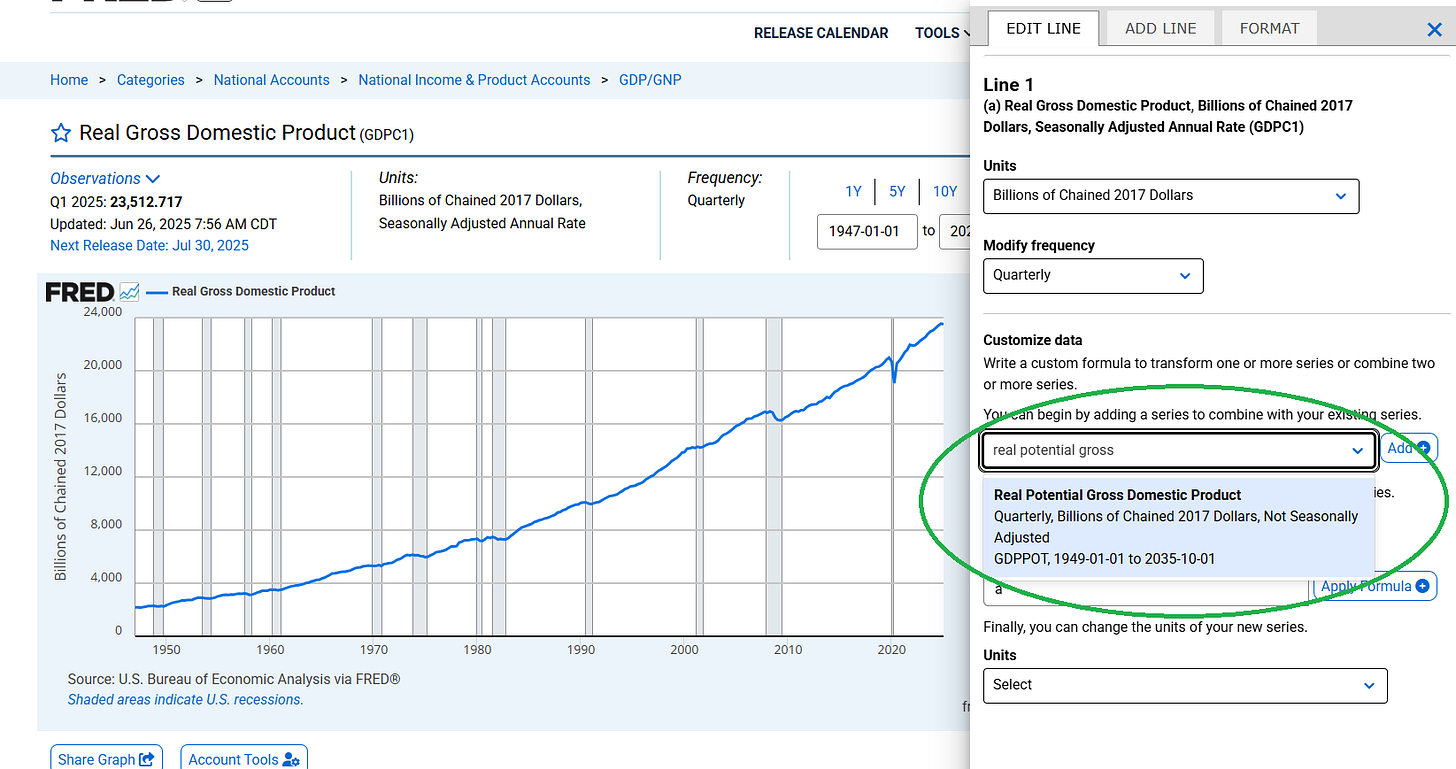Viewport: 1456px width, 769px height.
Task: Collapse the Observations section
Action: tap(153, 178)
